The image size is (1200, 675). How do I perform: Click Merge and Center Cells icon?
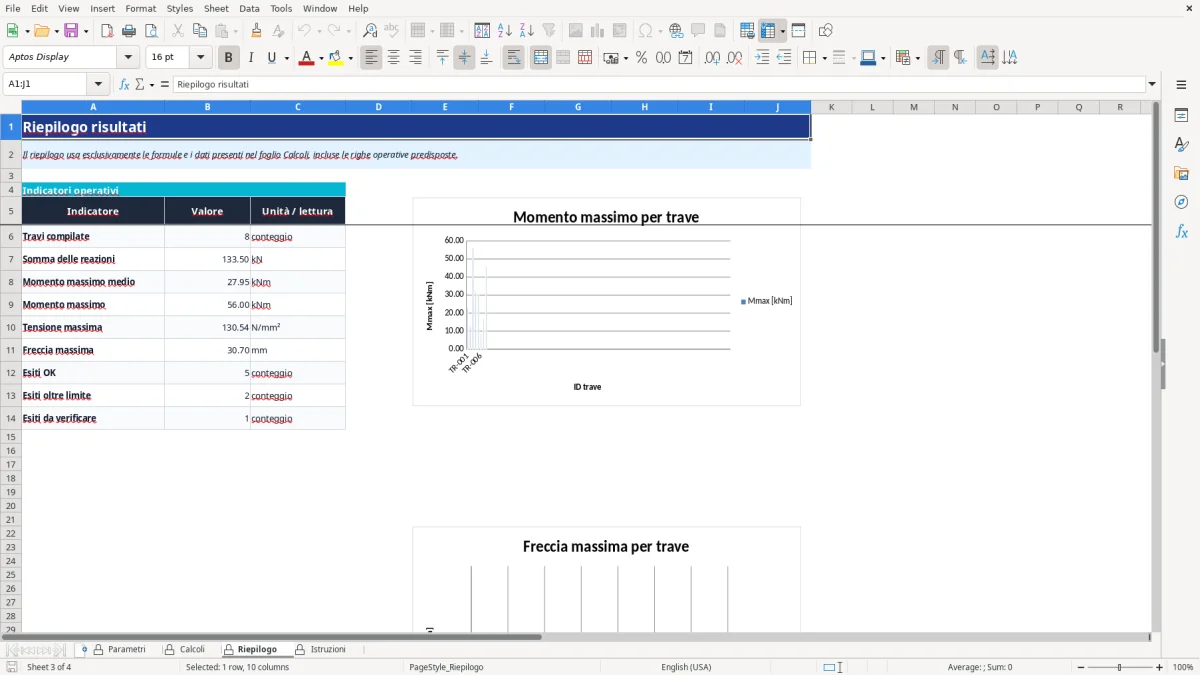541,58
